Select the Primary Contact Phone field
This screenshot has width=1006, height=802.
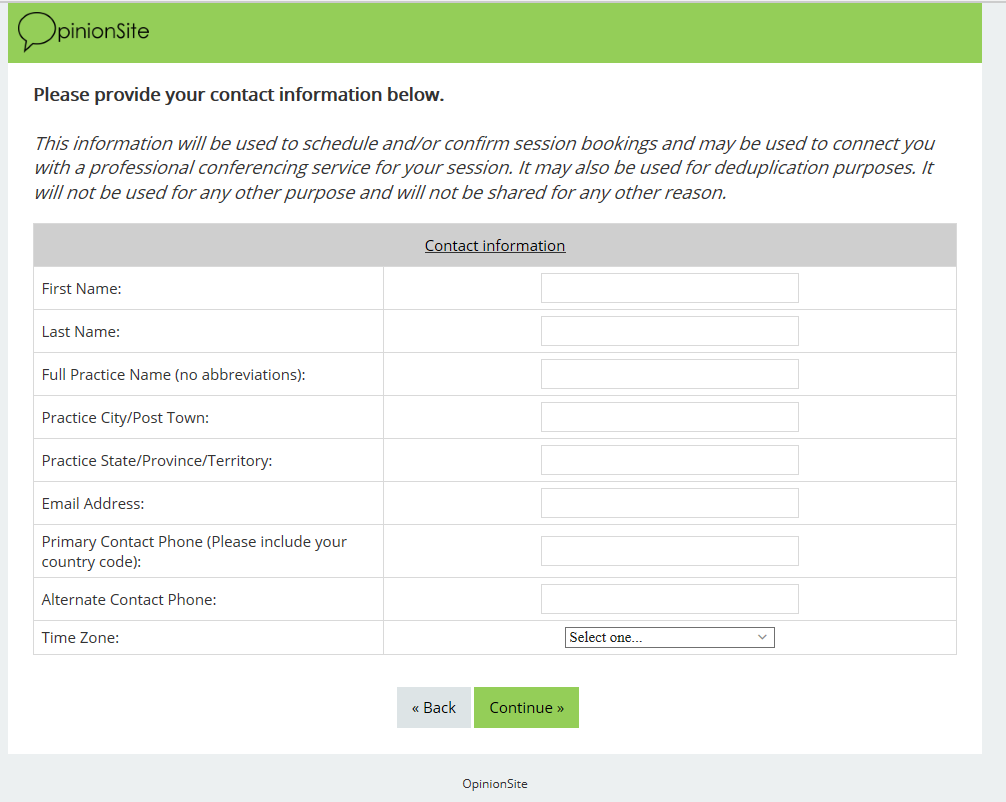pos(669,551)
